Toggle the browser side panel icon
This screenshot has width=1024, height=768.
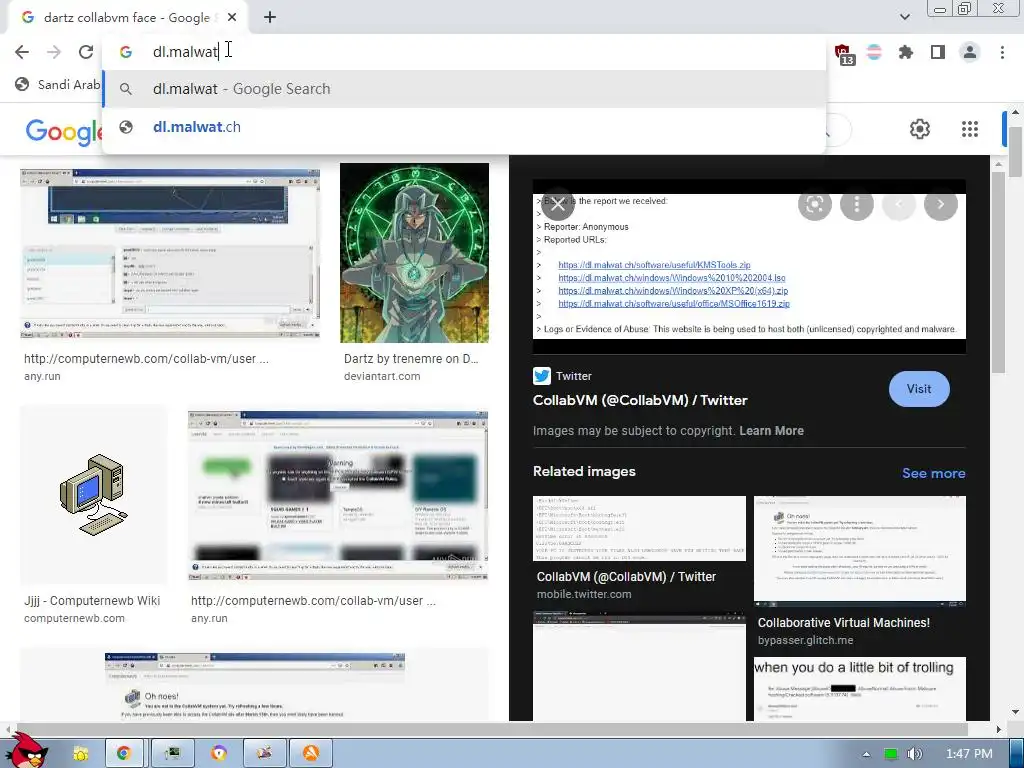937,52
